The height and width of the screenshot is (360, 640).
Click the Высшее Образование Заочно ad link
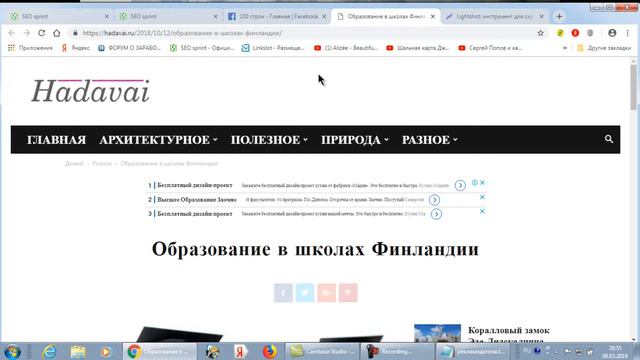coord(197,200)
